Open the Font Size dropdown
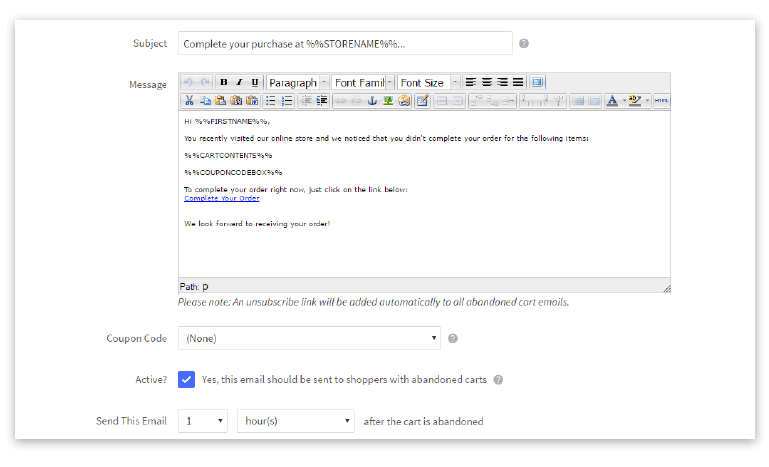 428,82
